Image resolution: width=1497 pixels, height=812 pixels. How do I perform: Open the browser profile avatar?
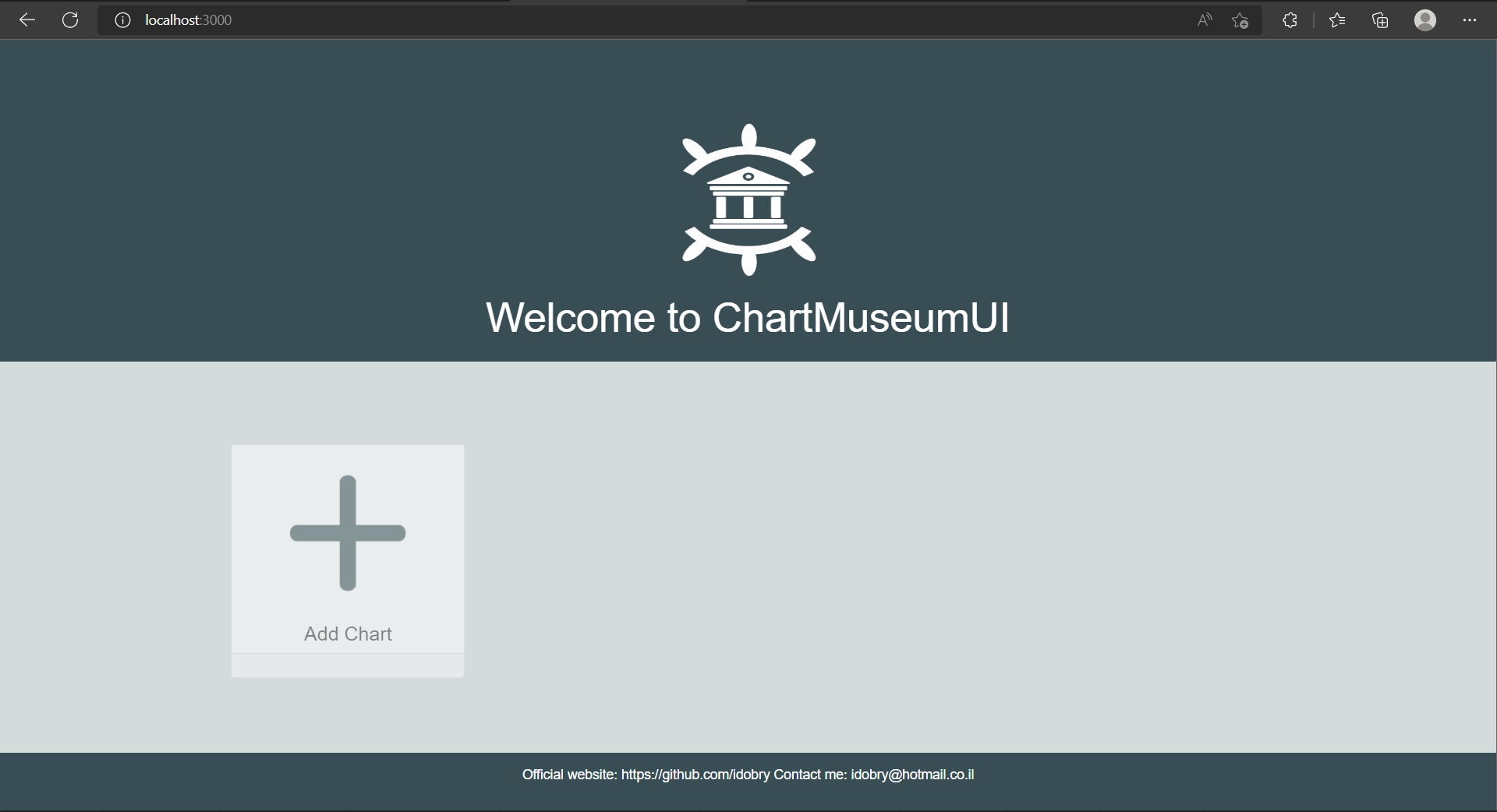pyautogui.click(x=1425, y=20)
